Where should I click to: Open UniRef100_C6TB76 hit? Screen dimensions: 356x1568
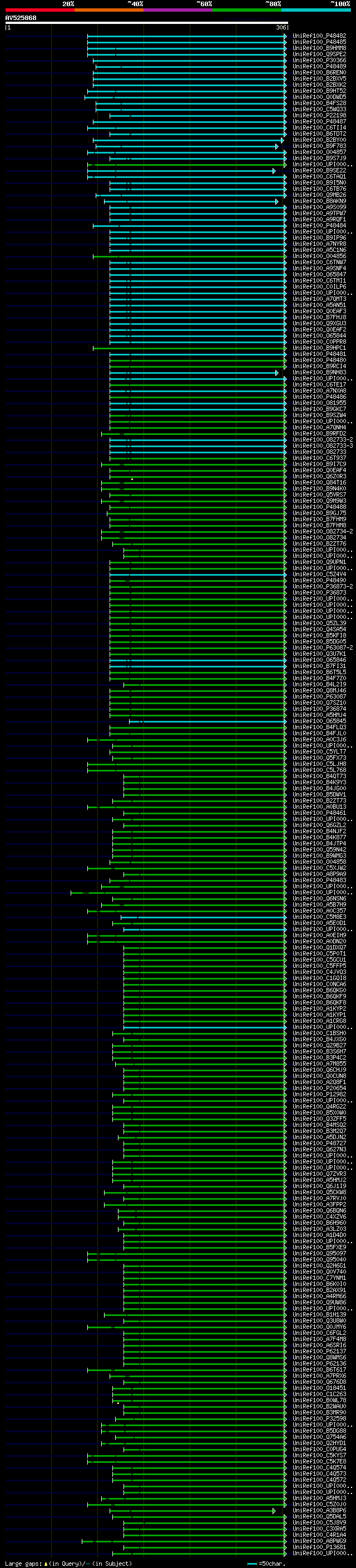click(x=319, y=189)
